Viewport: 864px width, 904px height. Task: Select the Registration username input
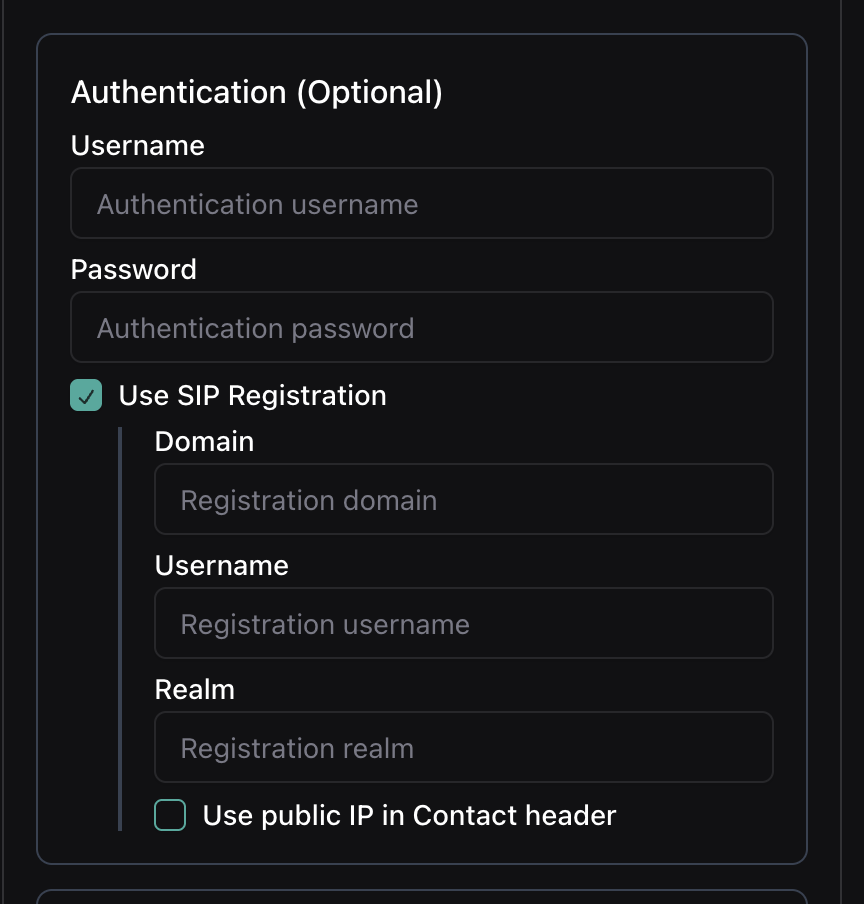tap(463, 624)
